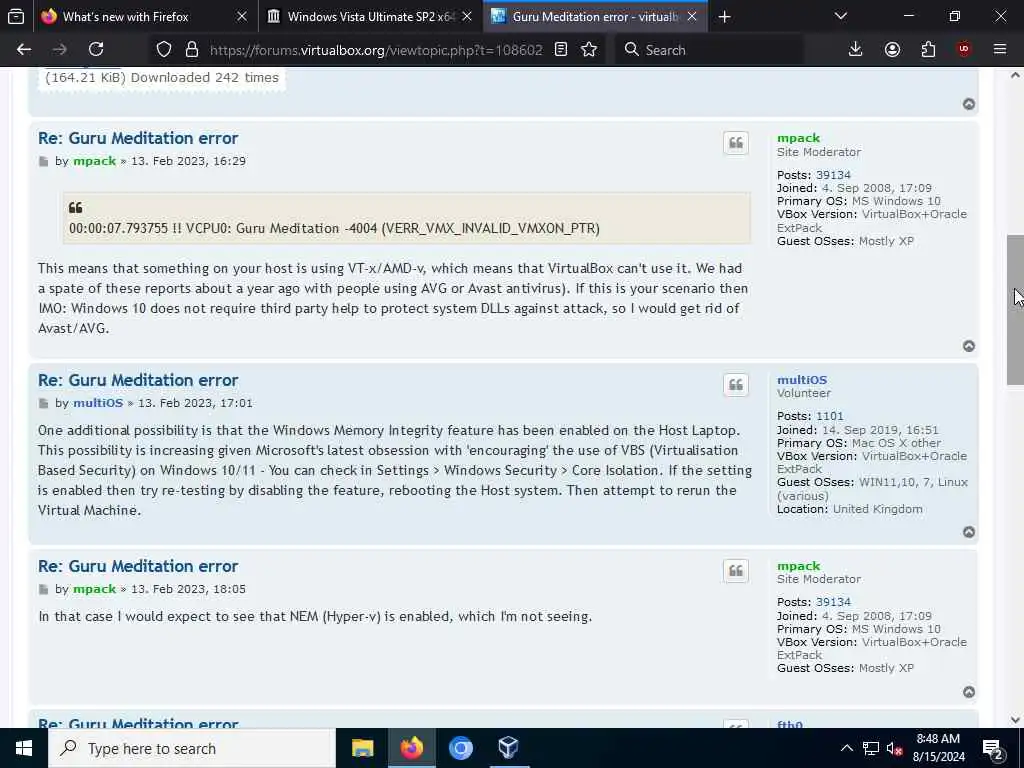Viewport: 1024px width, 768px height.
Task: Open Firefox account icon
Action: point(892,50)
